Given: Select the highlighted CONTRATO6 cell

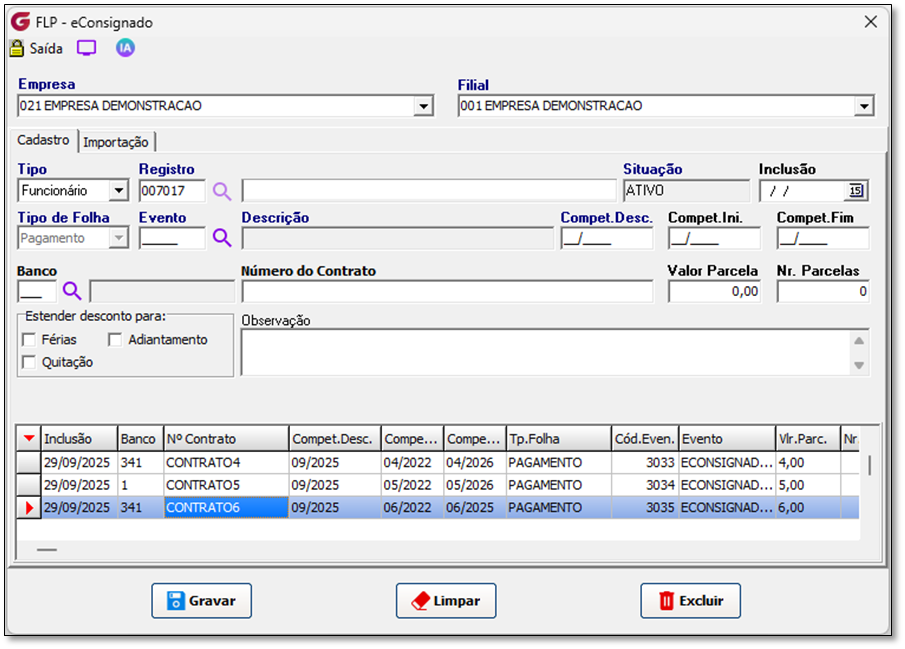Looking at the screenshot, I should click(226, 508).
